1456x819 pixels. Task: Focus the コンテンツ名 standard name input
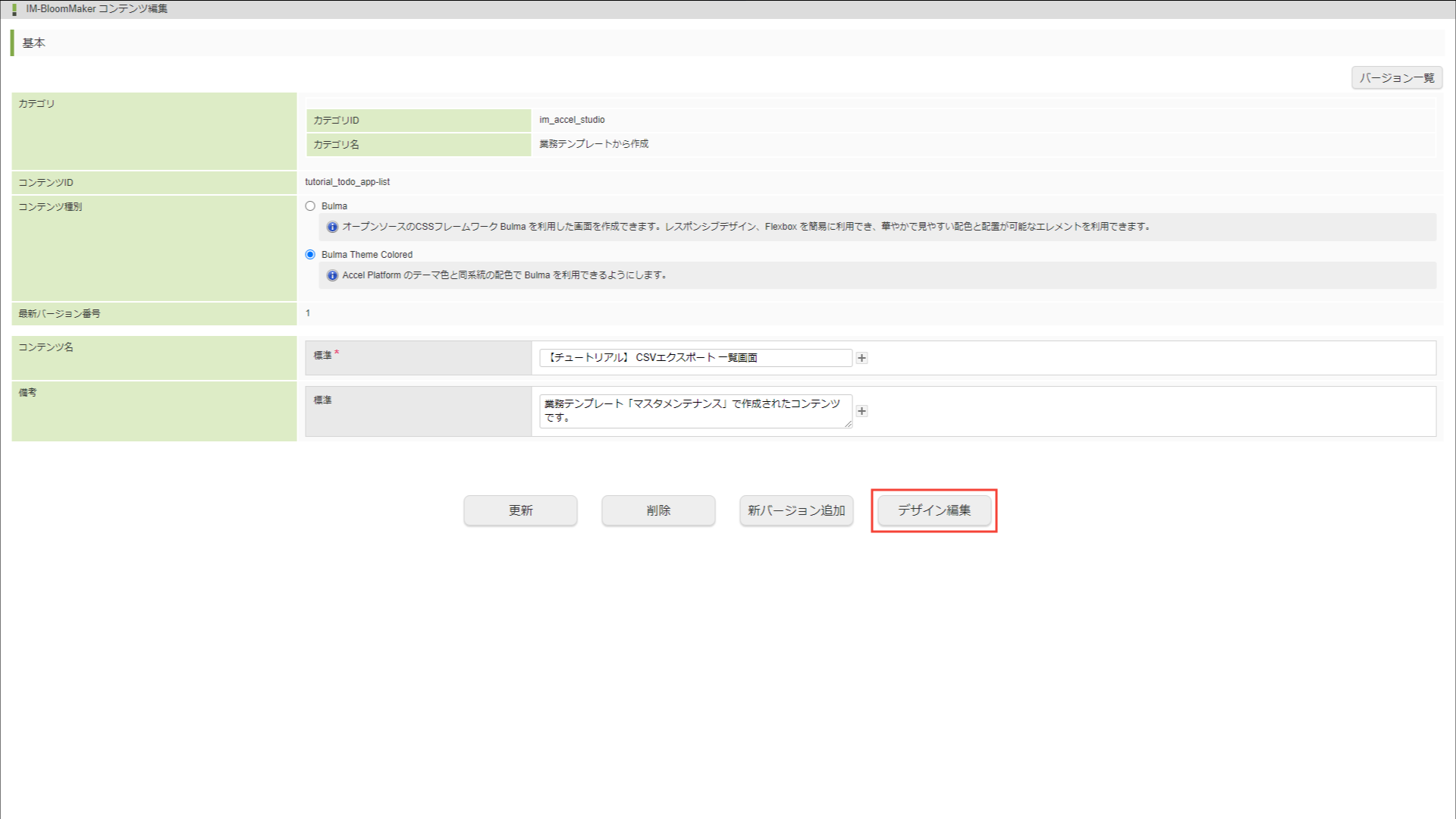[695, 358]
